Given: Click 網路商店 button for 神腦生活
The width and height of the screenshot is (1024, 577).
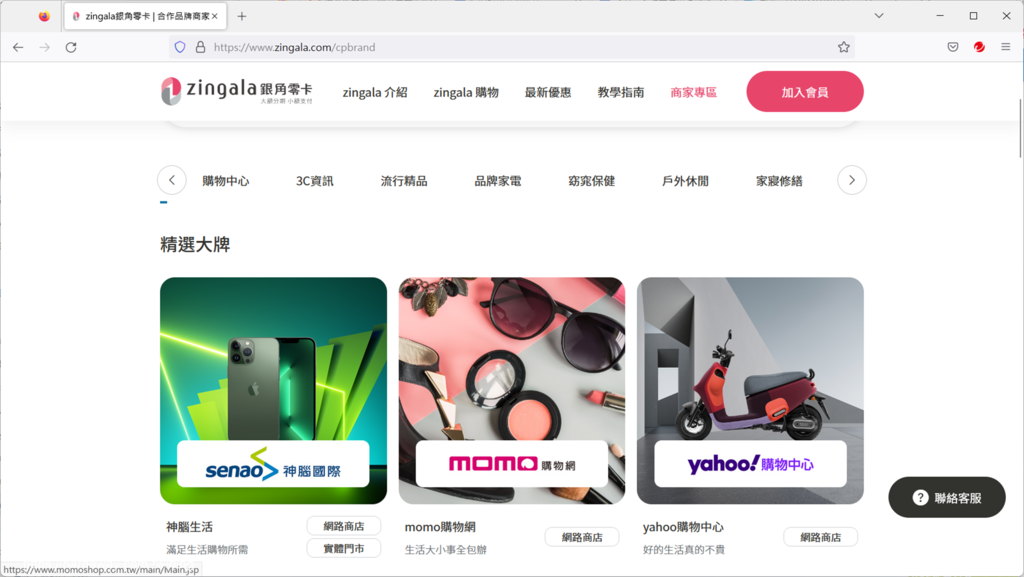Looking at the screenshot, I should 344,526.
